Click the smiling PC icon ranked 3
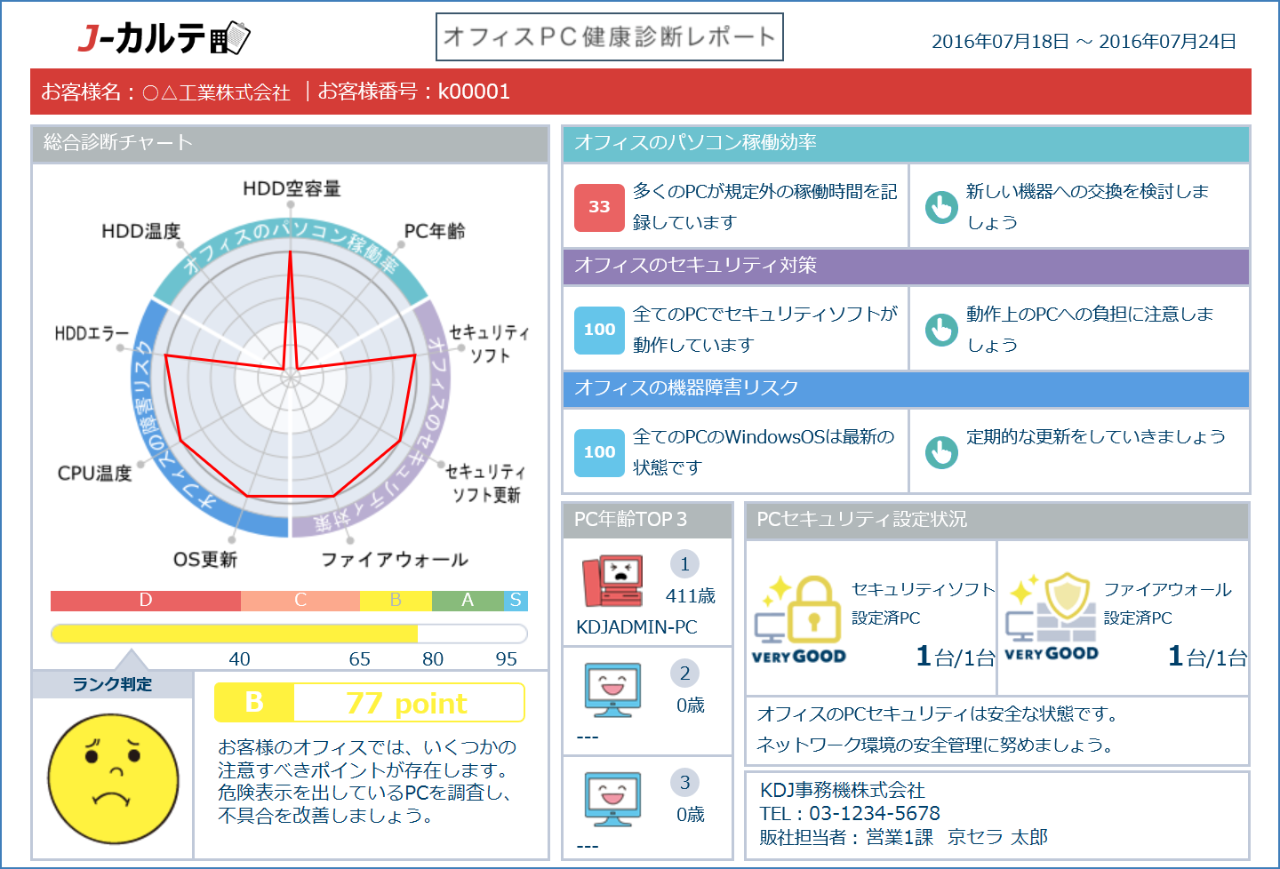 (x=612, y=800)
